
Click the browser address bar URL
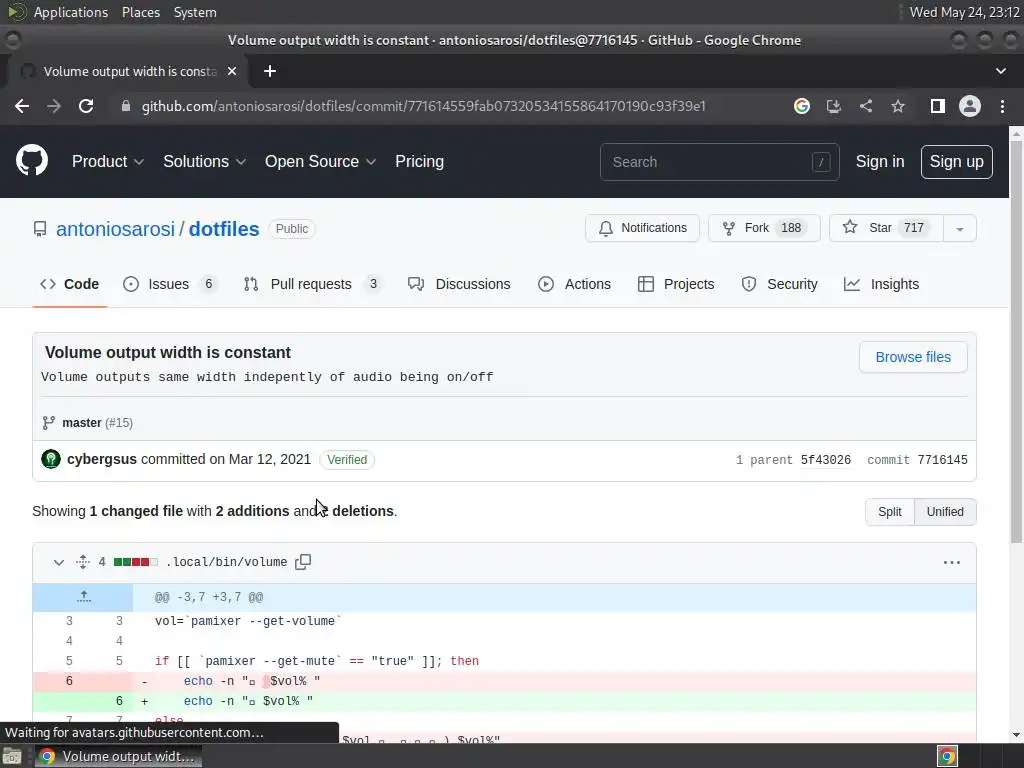pyautogui.click(x=423, y=106)
